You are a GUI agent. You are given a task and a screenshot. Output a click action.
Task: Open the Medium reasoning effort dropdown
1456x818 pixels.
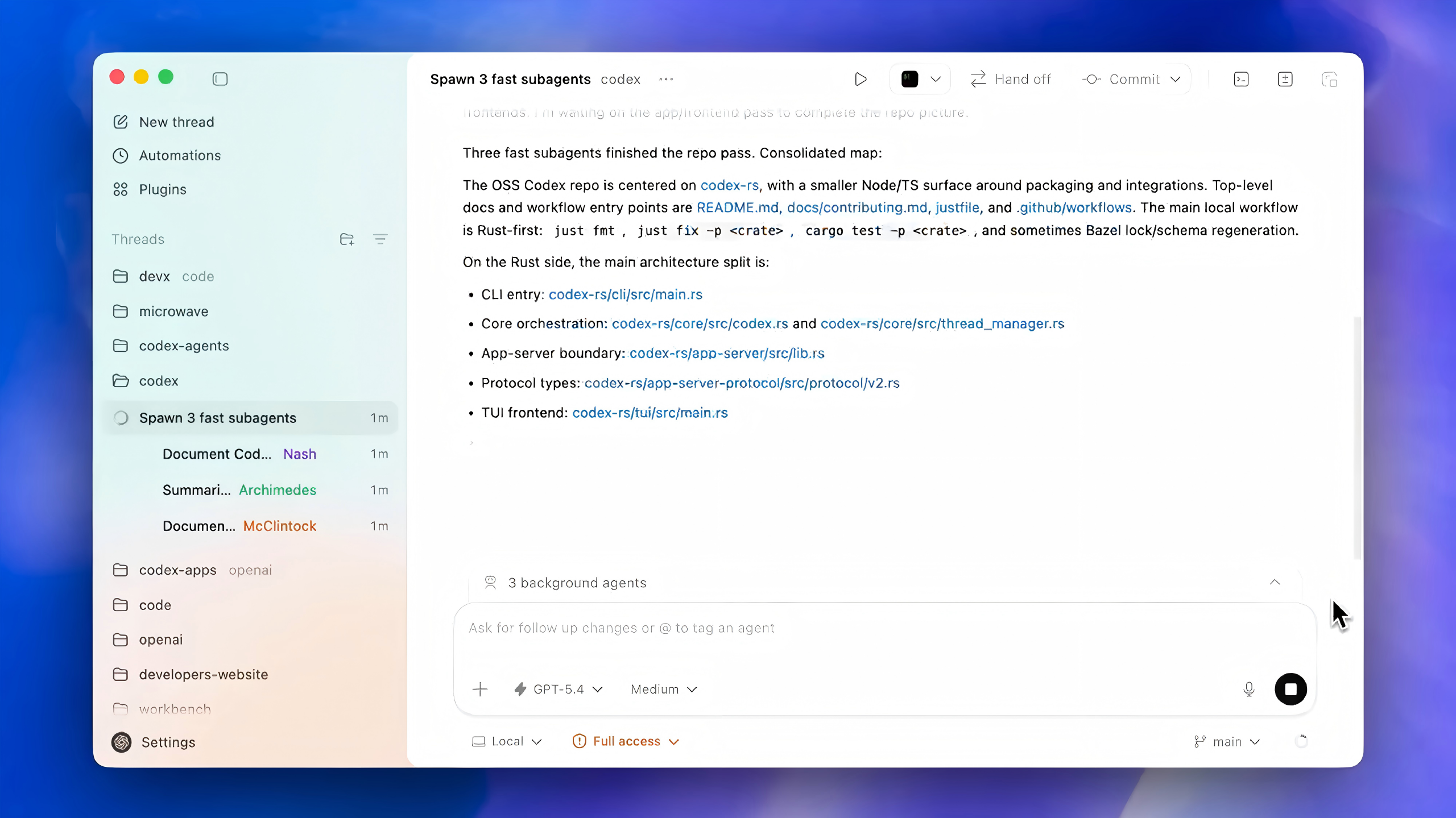pos(663,689)
